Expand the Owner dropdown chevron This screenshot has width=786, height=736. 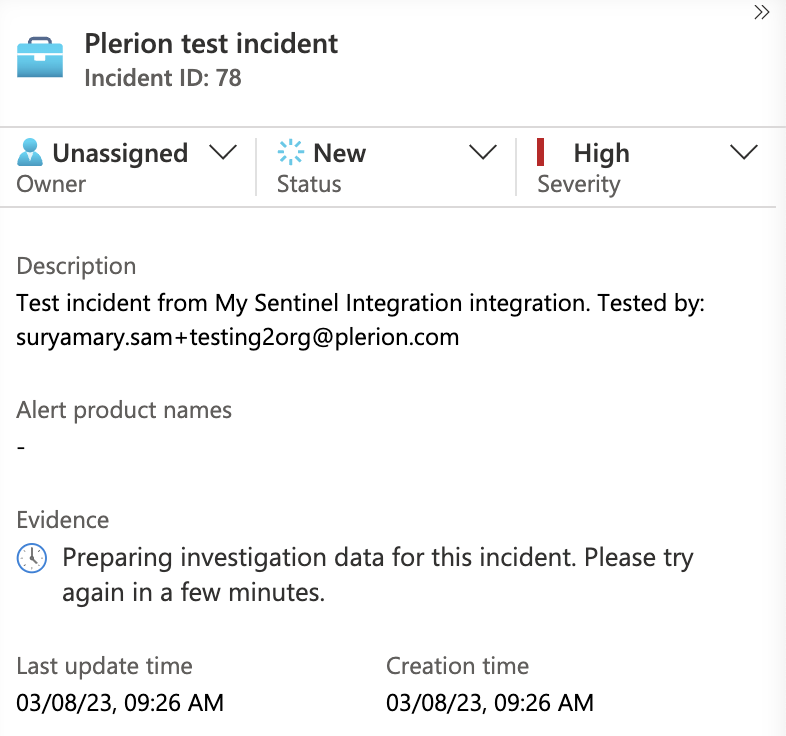pyautogui.click(x=223, y=152)
